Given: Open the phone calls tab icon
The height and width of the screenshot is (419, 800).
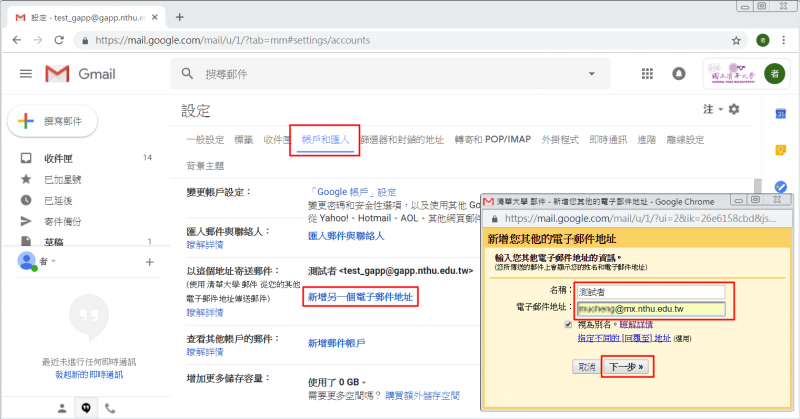Looking at the screenshot, I should [x=109, y=408].
